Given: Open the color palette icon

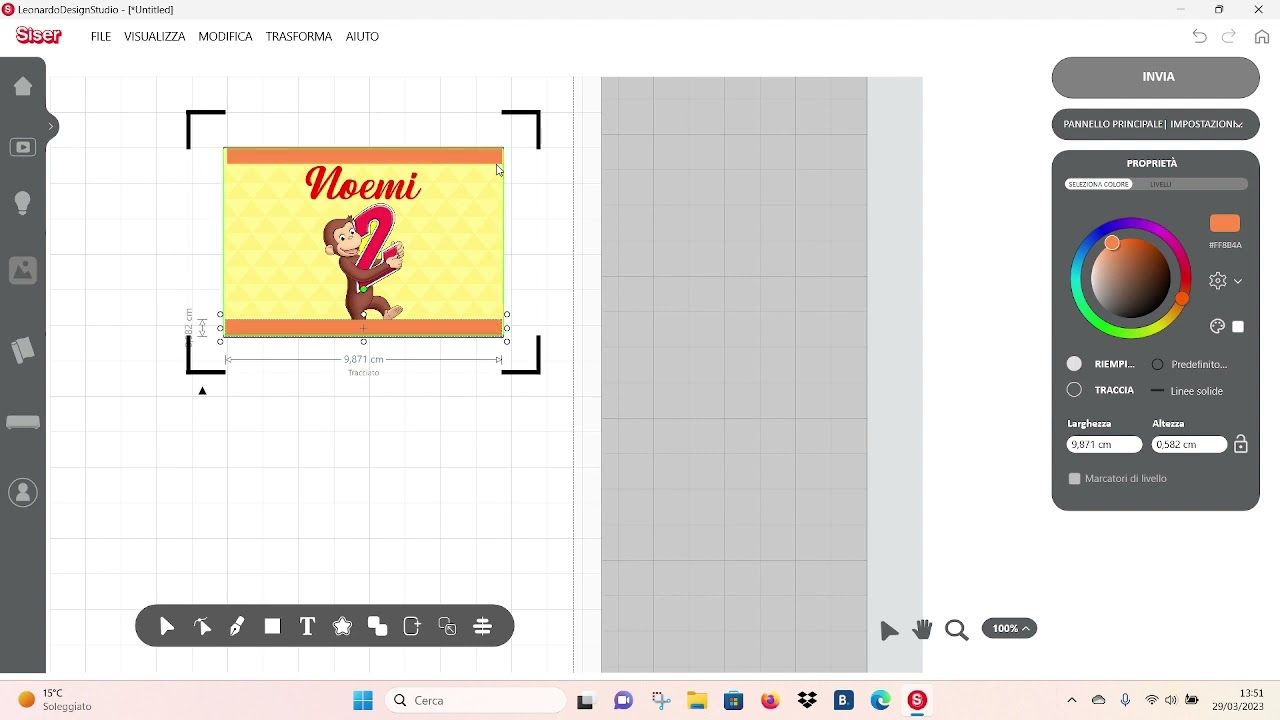Looking at the screenshot, I should coord(1218,327).
